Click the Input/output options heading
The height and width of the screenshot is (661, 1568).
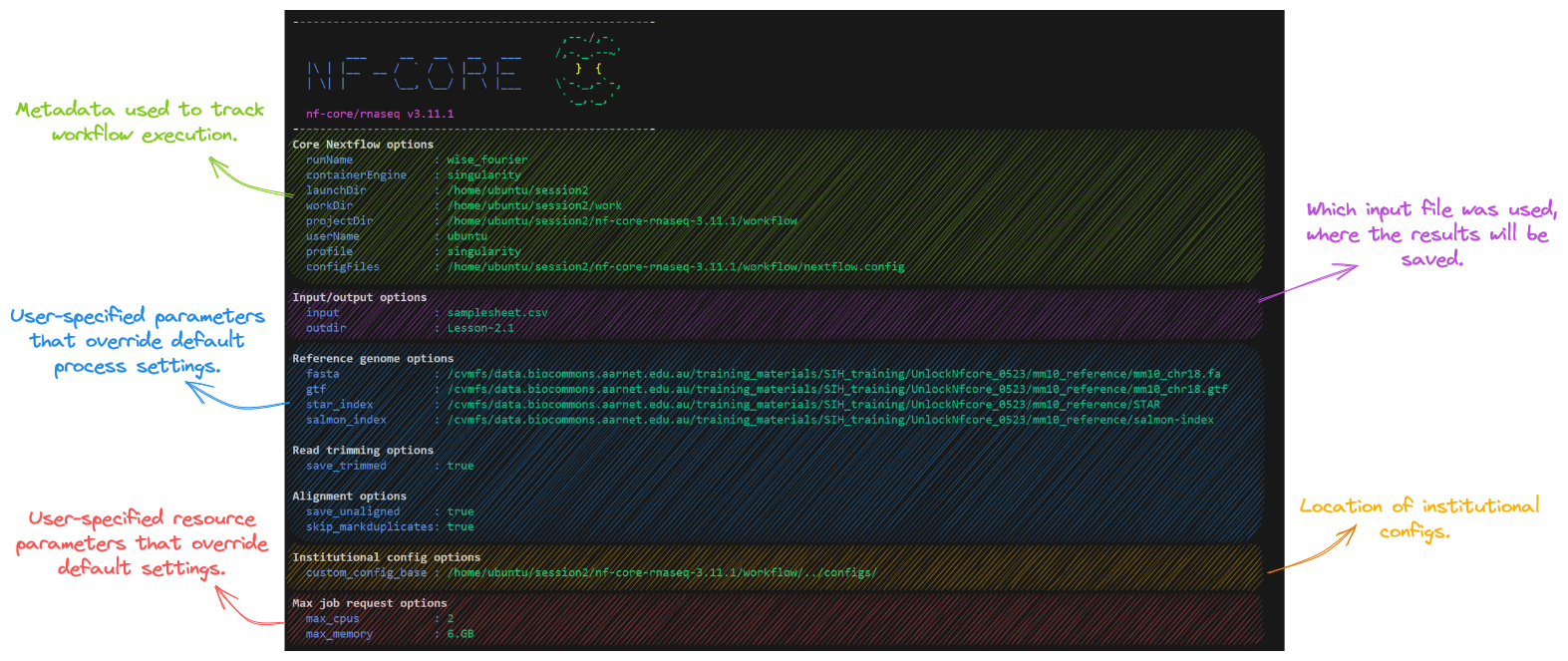360,297
